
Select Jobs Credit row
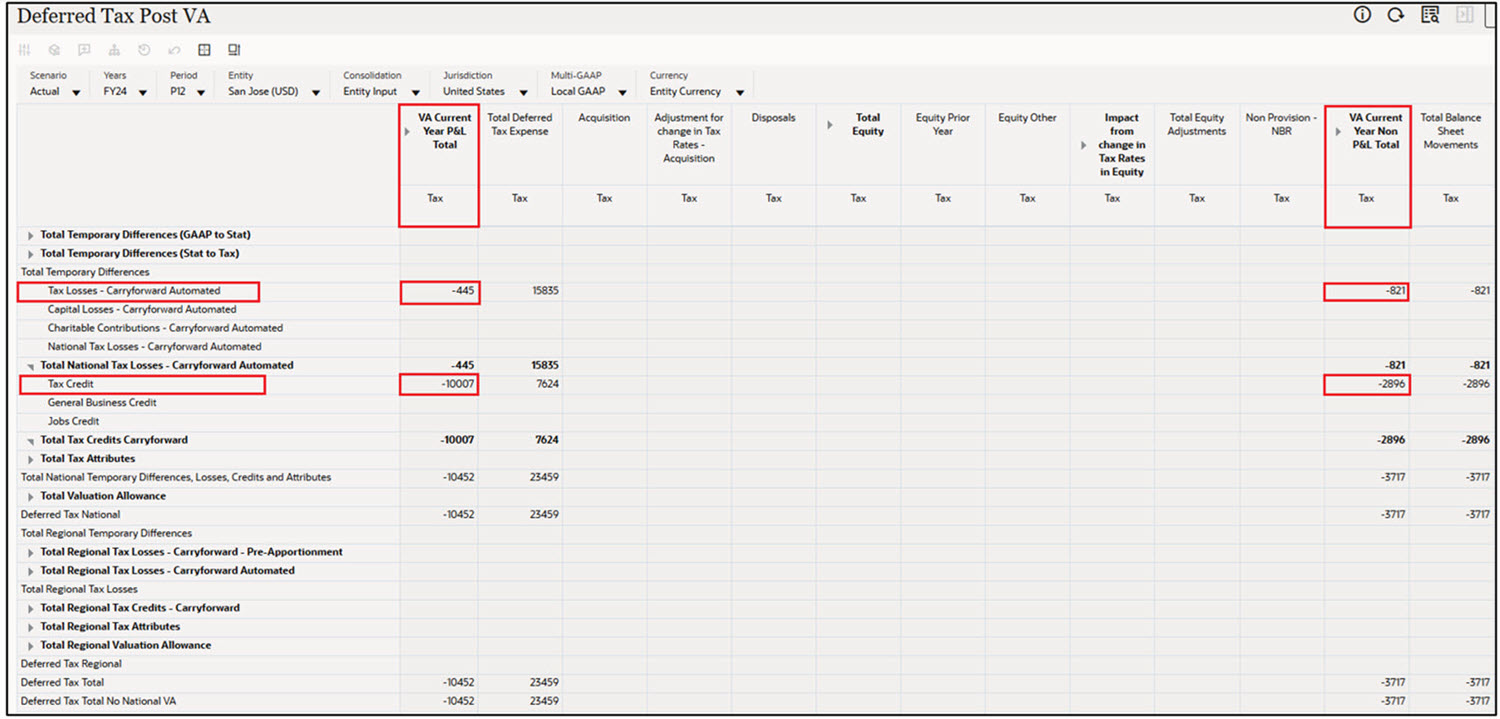click(73, 422)
